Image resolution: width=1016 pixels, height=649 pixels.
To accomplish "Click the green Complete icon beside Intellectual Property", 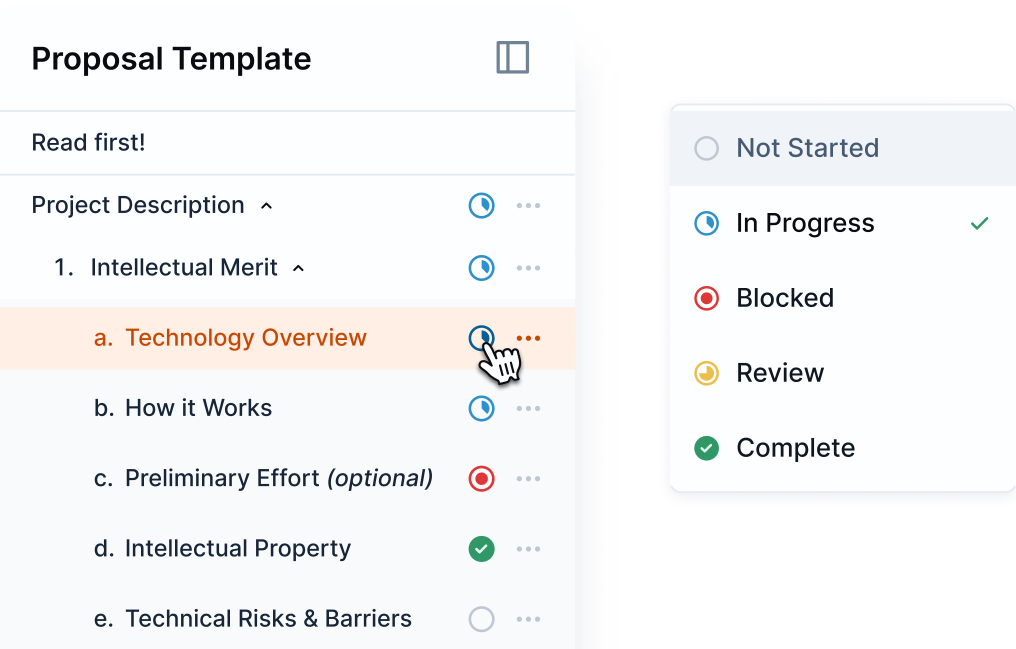I will pyautogui.click(x=481, y=548).
